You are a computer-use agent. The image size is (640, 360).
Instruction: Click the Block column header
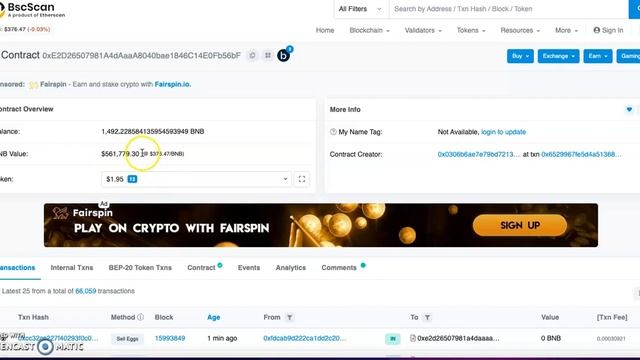click(164, 317)
